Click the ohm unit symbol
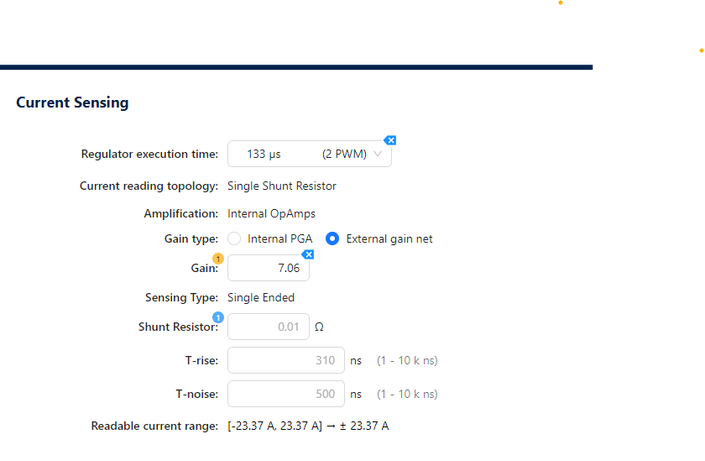 click(320, 327)
